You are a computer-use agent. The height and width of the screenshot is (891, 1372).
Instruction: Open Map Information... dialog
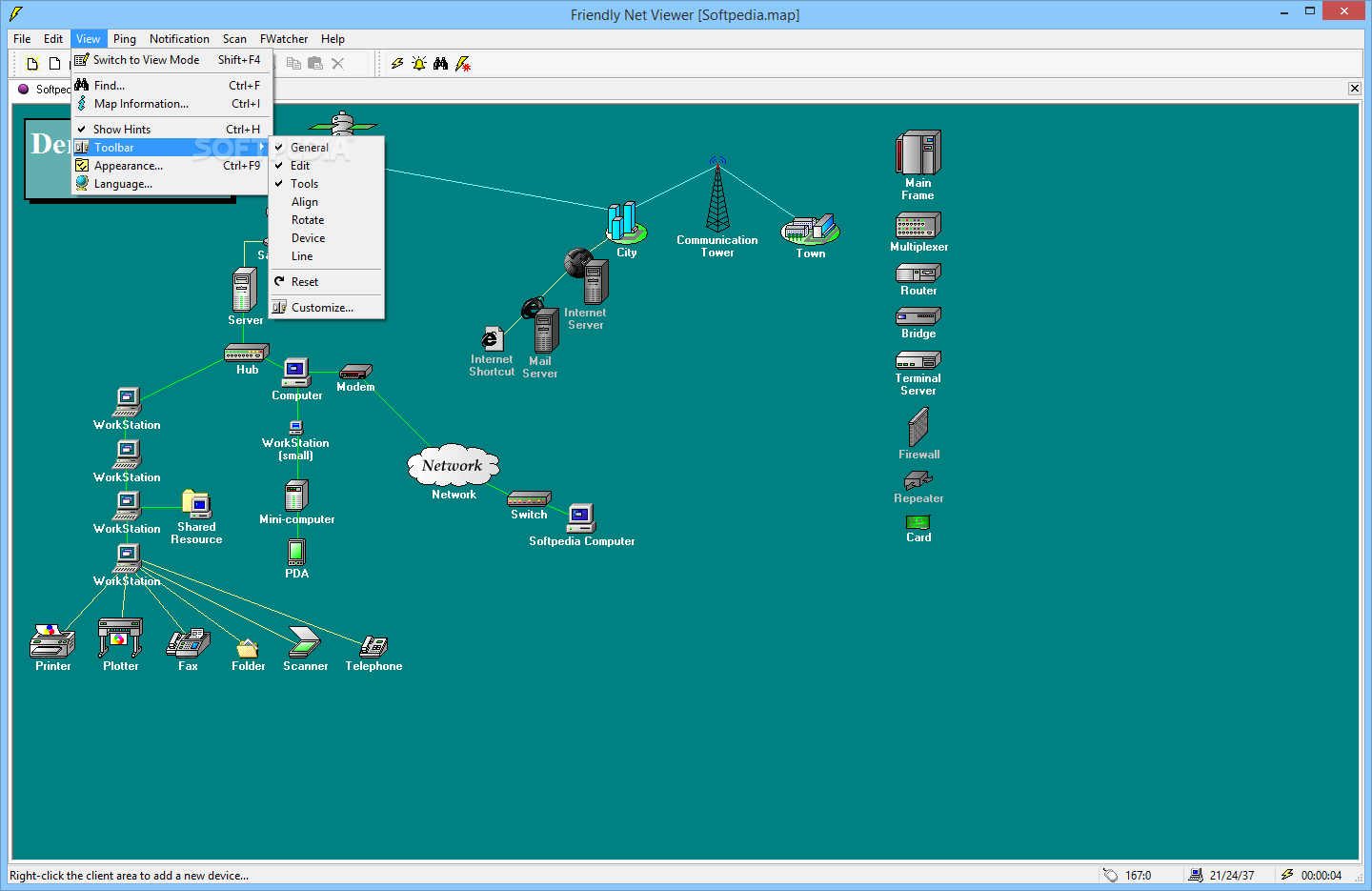171,104
